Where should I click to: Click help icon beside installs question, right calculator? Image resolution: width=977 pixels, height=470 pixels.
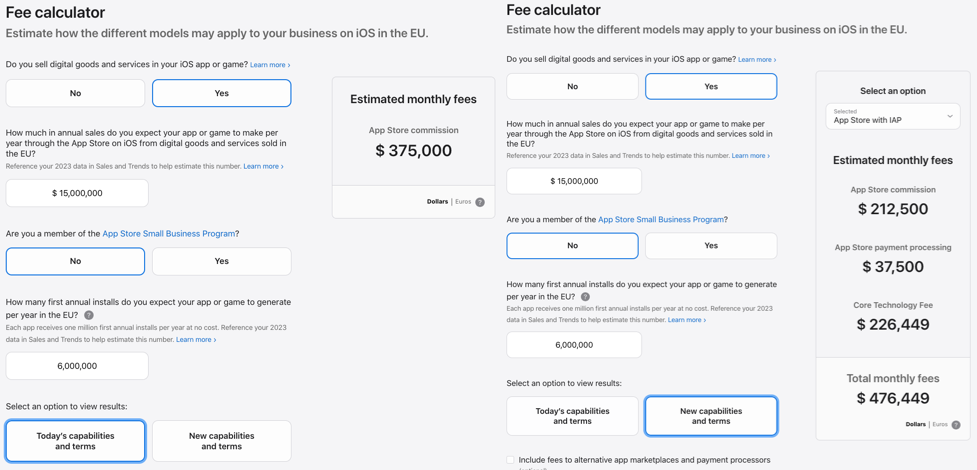(585, 297)
